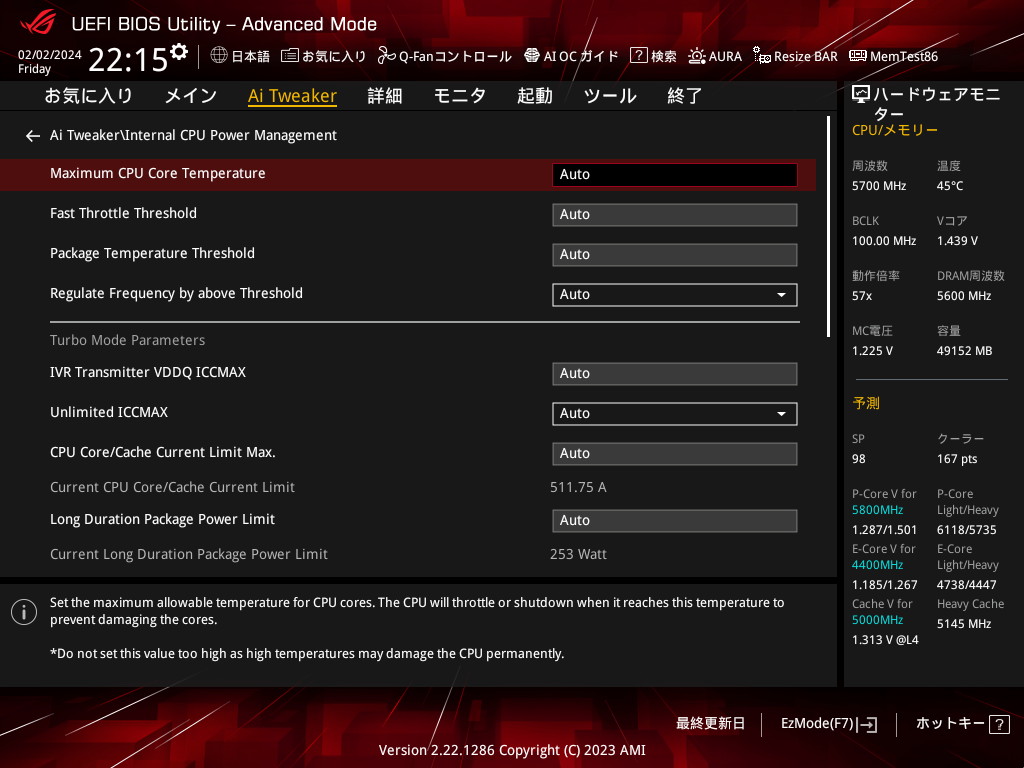The width and height of the screenshot is (1024, 768).
Task: Click Ai Tweaker\Internal CPU Power Management breadcrumb
Action: click(x=193, y=135)
